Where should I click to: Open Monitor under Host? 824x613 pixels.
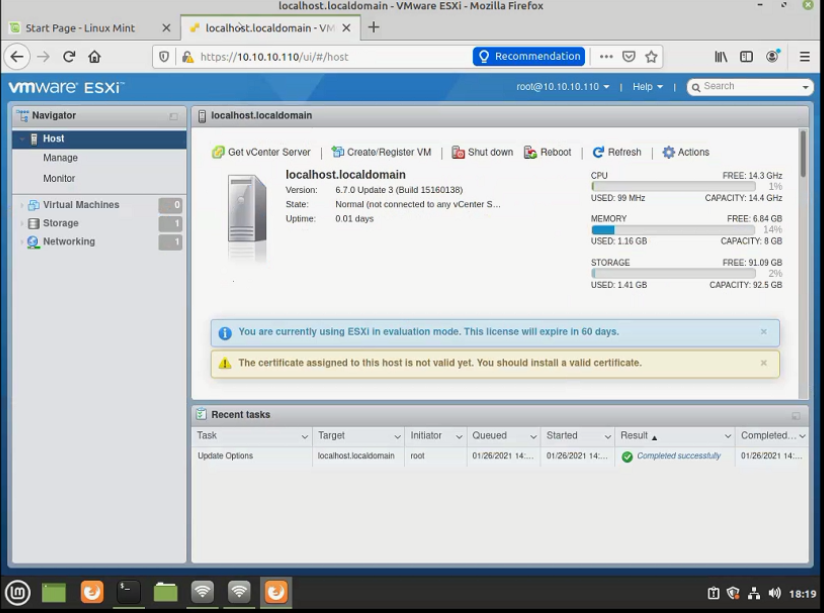59,178
